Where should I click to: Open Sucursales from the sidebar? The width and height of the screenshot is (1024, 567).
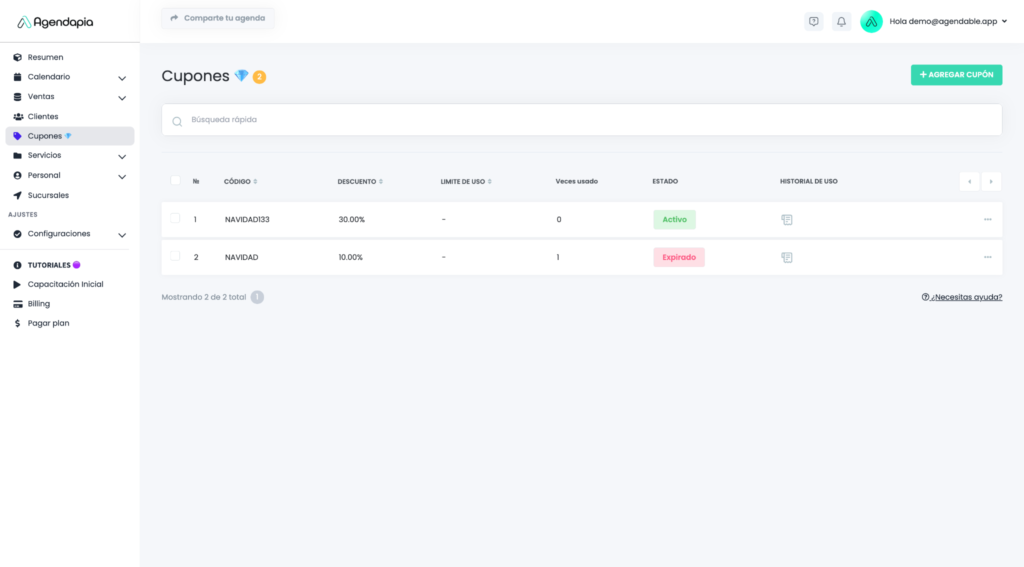[48, 195]
